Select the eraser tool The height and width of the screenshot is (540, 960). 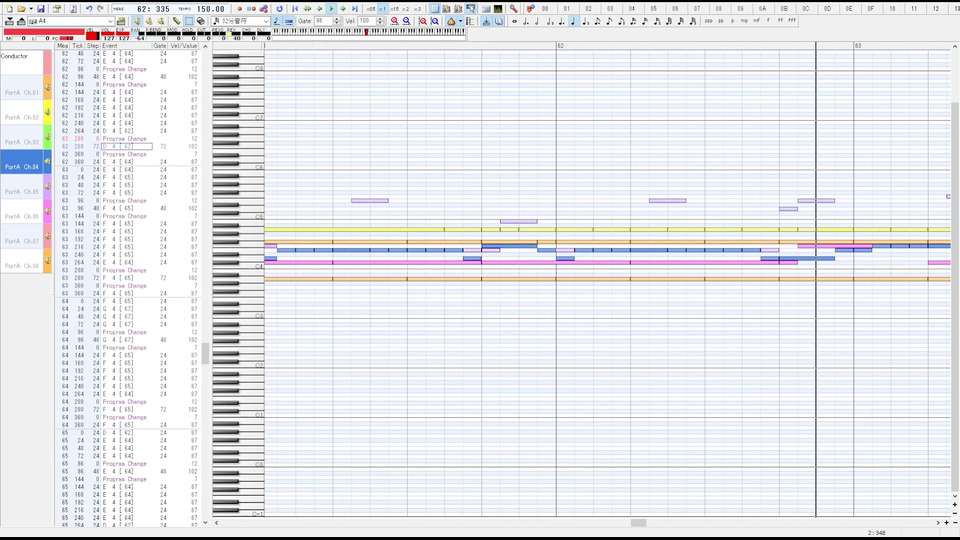(201, 21)
